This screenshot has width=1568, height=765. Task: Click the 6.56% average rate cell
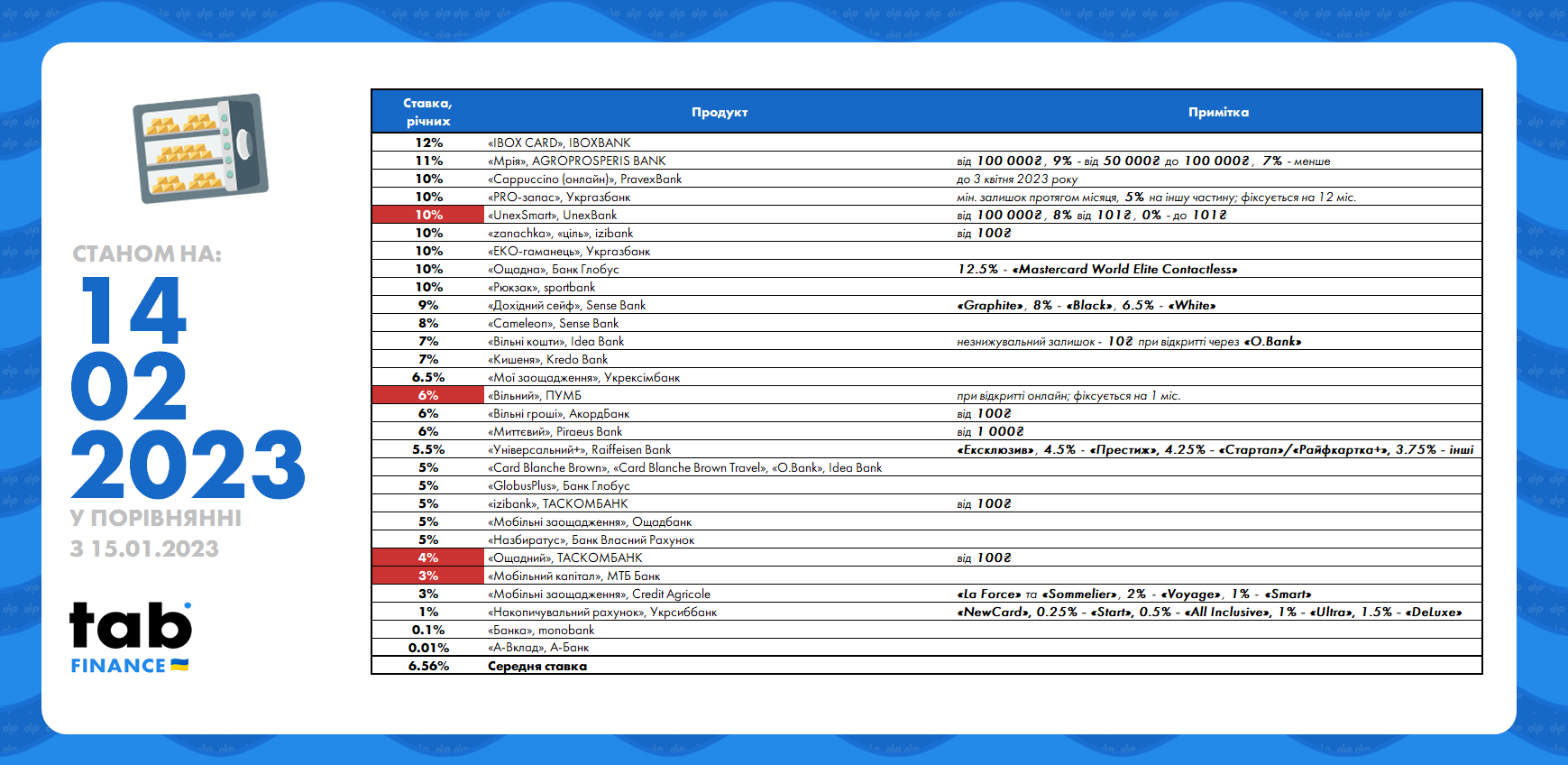[x=428, y=666]
